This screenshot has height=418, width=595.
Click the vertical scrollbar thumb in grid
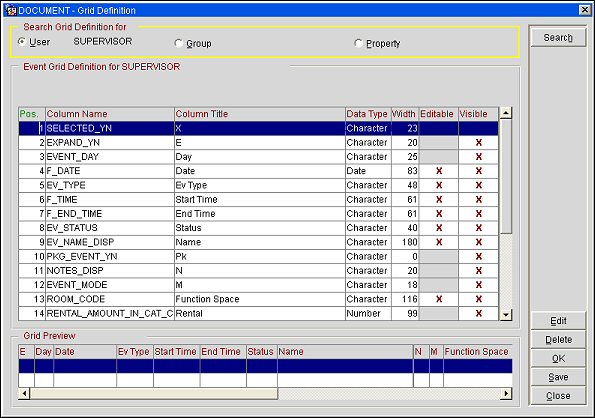[506, 176]
